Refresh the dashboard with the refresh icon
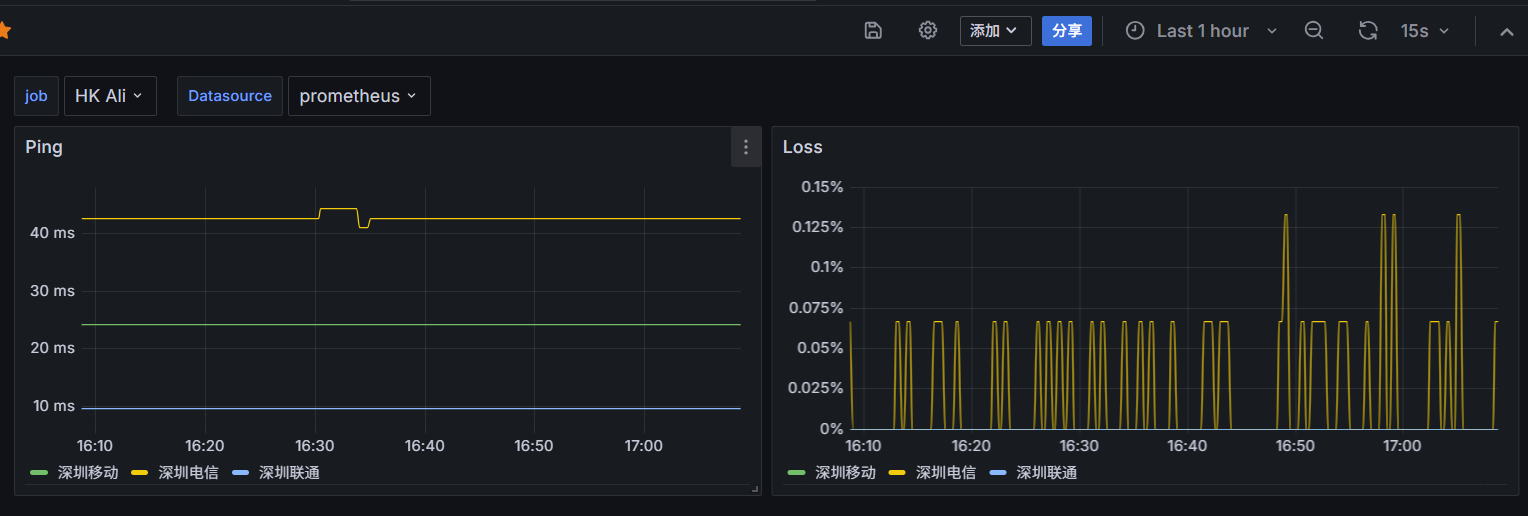 (x=1368, y=31)
